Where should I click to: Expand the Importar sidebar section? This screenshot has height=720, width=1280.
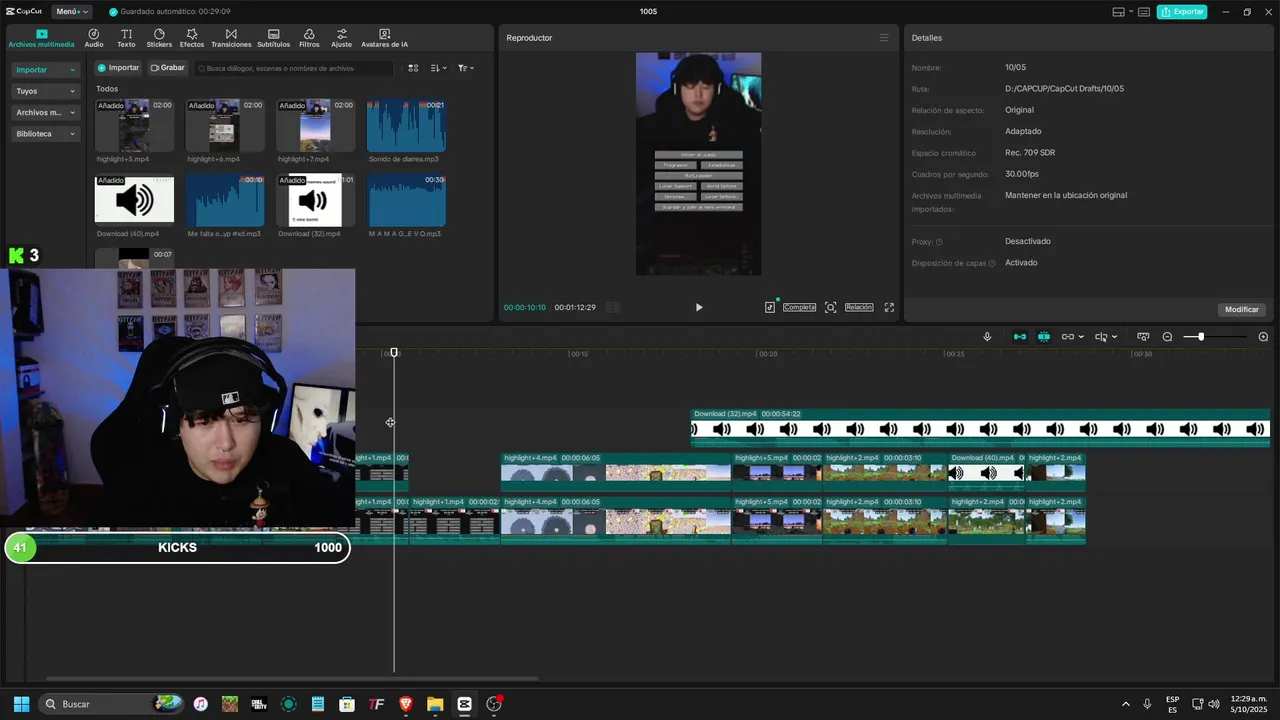45,70
